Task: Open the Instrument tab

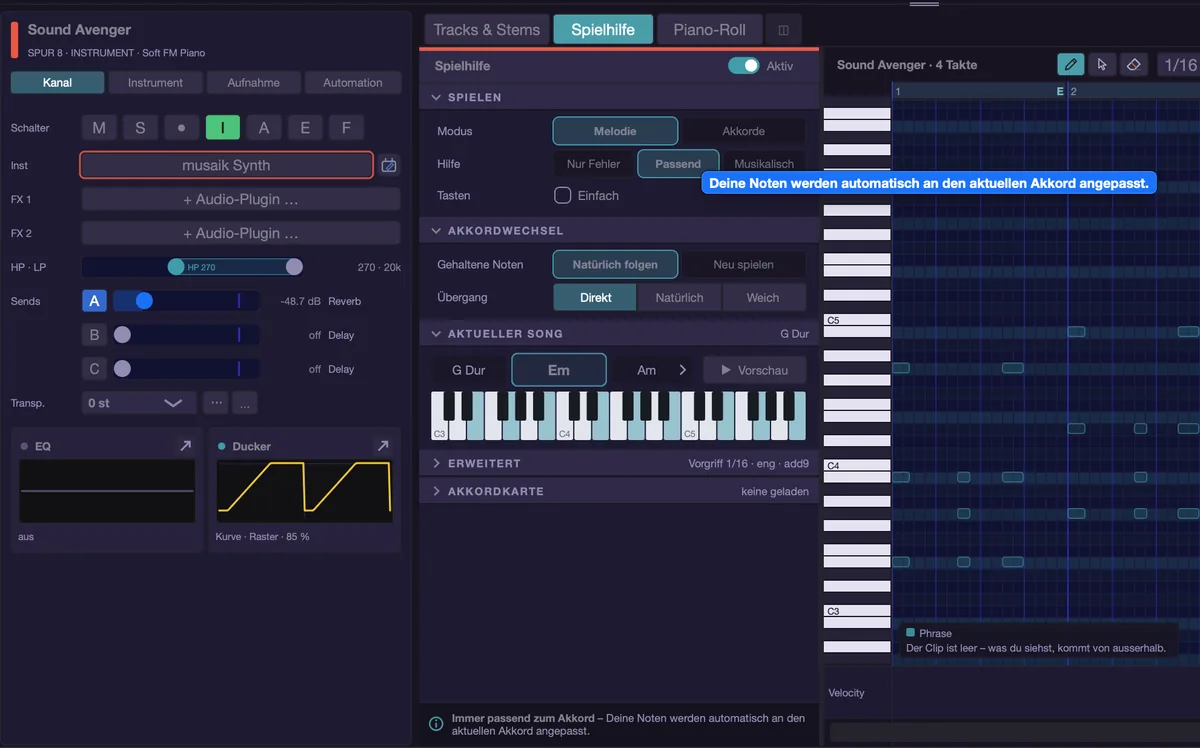Action: (x=155, y=83)
